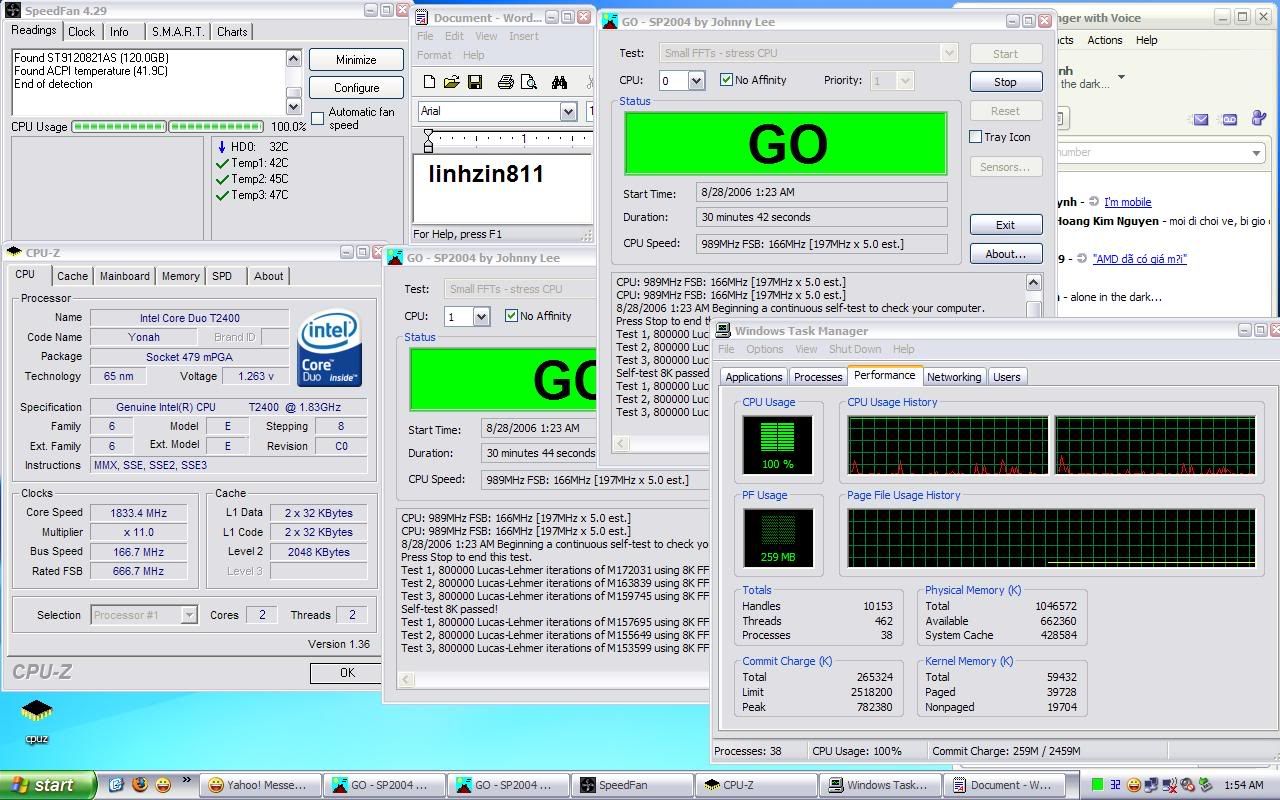This screenshot has height=800, width=1280.
Task: Click the Find binoculars icon in WordPad
Action: click(560, 82)
